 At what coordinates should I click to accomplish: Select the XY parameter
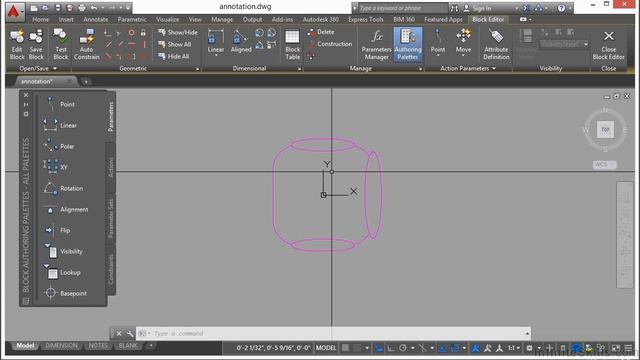click(55, 167)
